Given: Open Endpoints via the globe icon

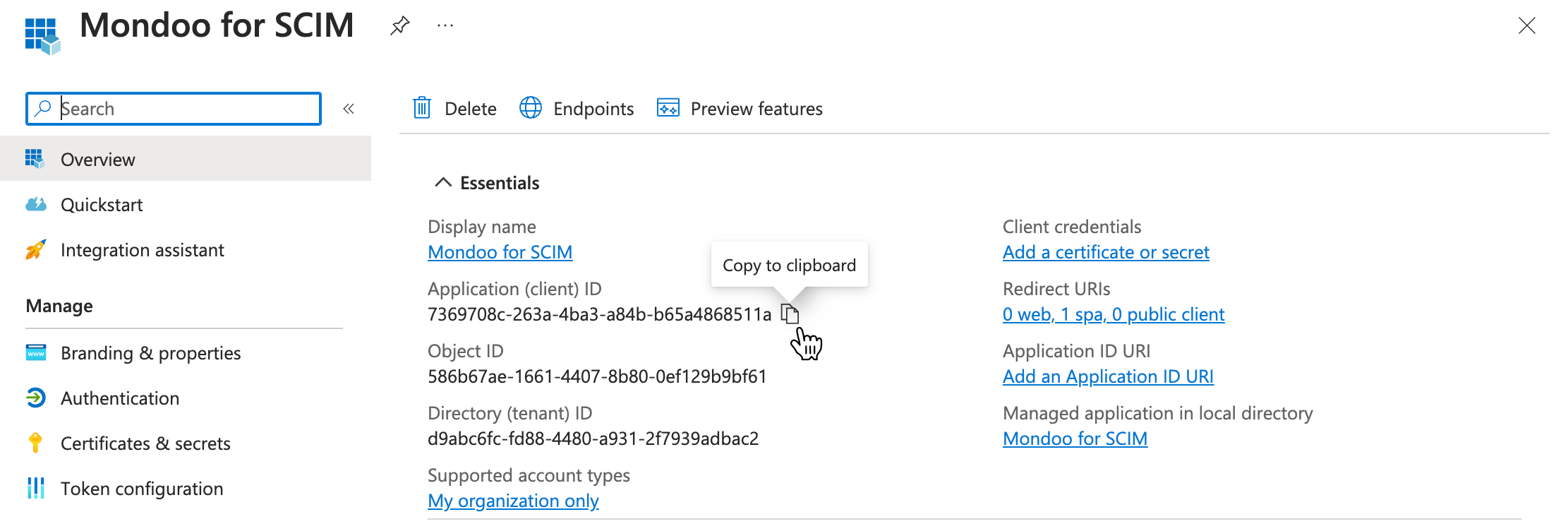Looking at the screenshot, I should pos(531,108).
